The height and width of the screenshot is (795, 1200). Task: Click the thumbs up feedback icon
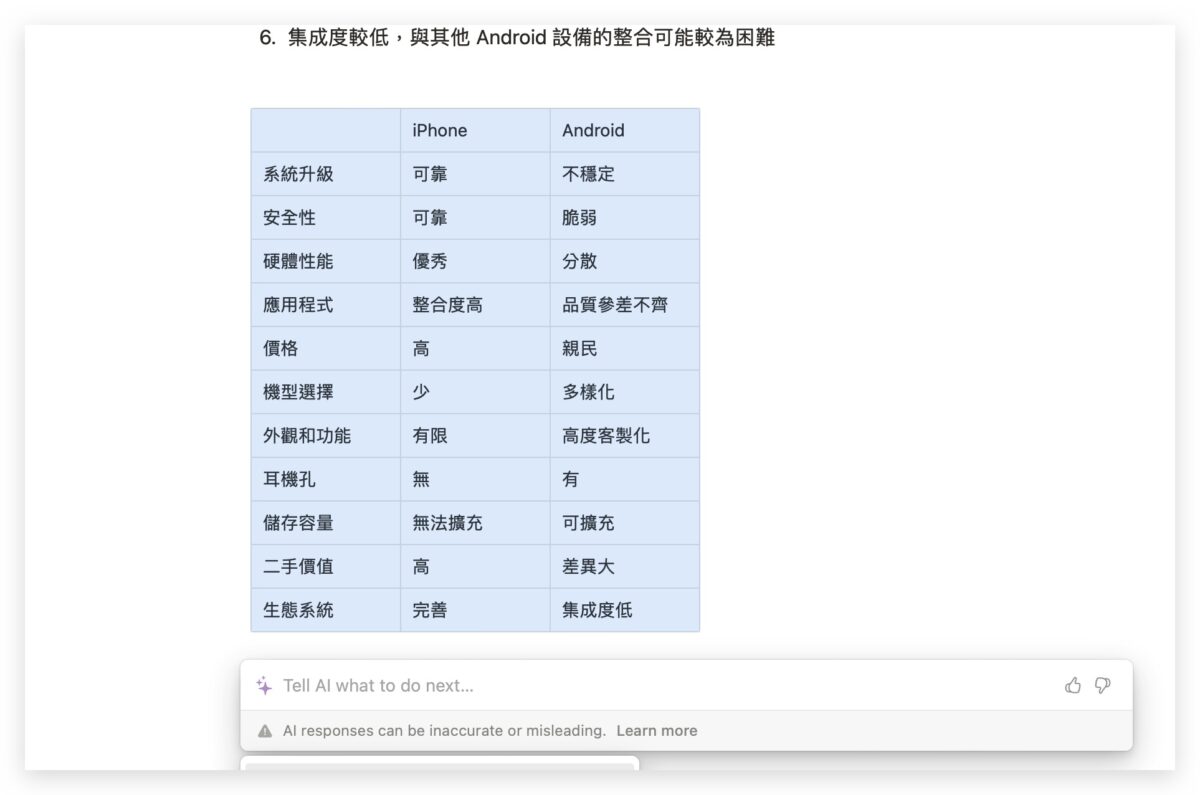click(x=1073, y=686)
